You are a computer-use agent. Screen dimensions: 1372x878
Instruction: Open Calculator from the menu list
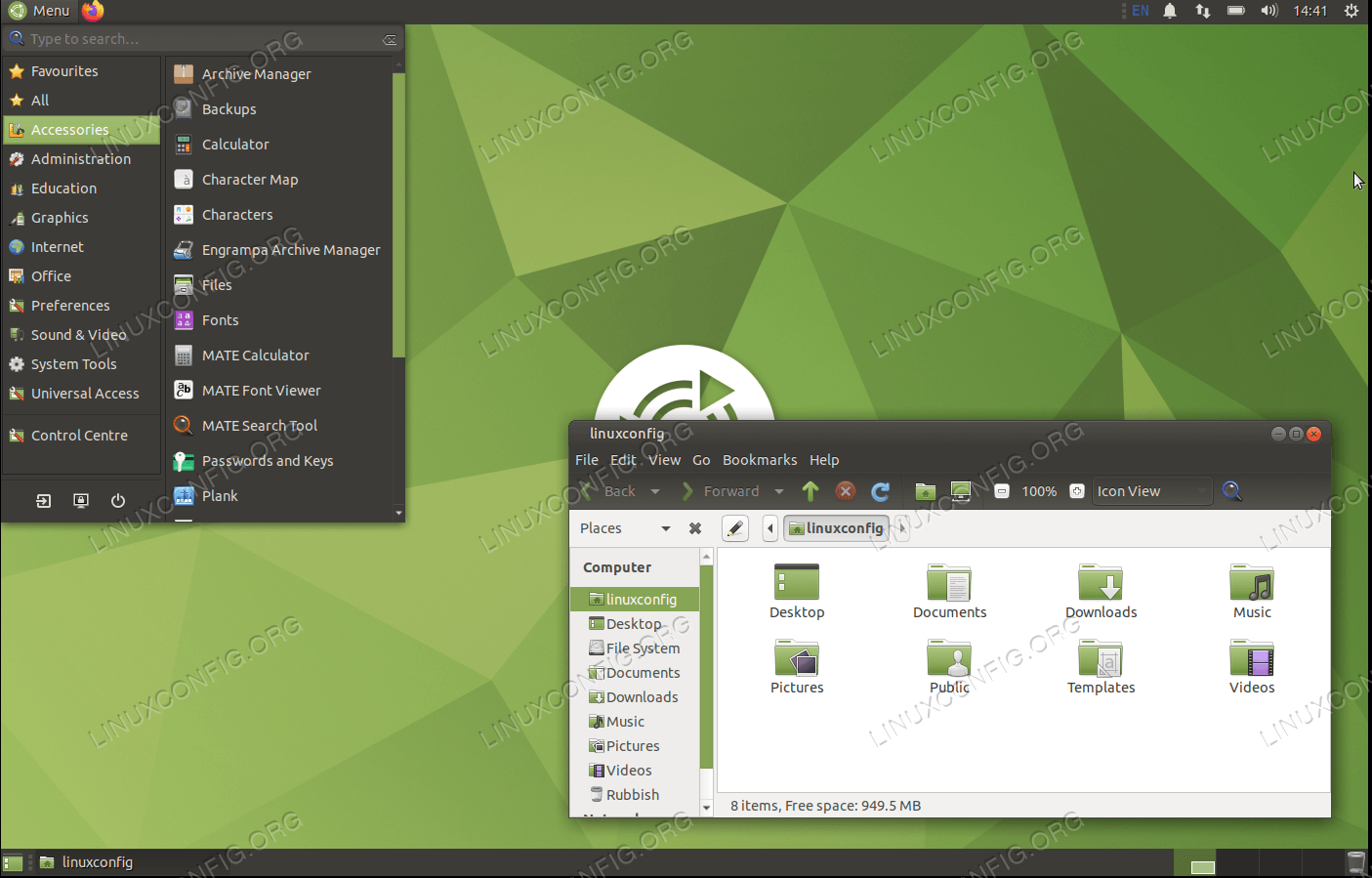tap(277, 145)
